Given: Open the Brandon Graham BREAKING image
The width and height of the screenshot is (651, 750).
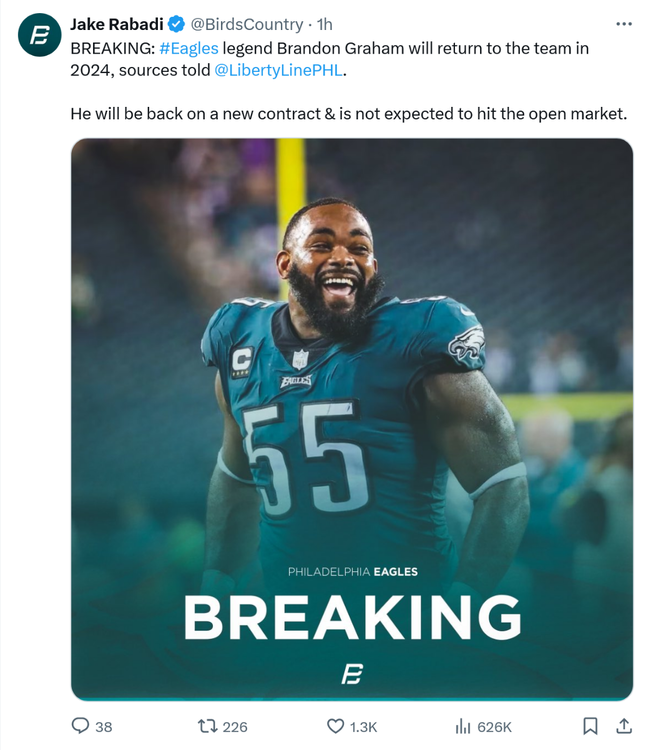Looking at the screenshot, I should click(x=352, y=419).
